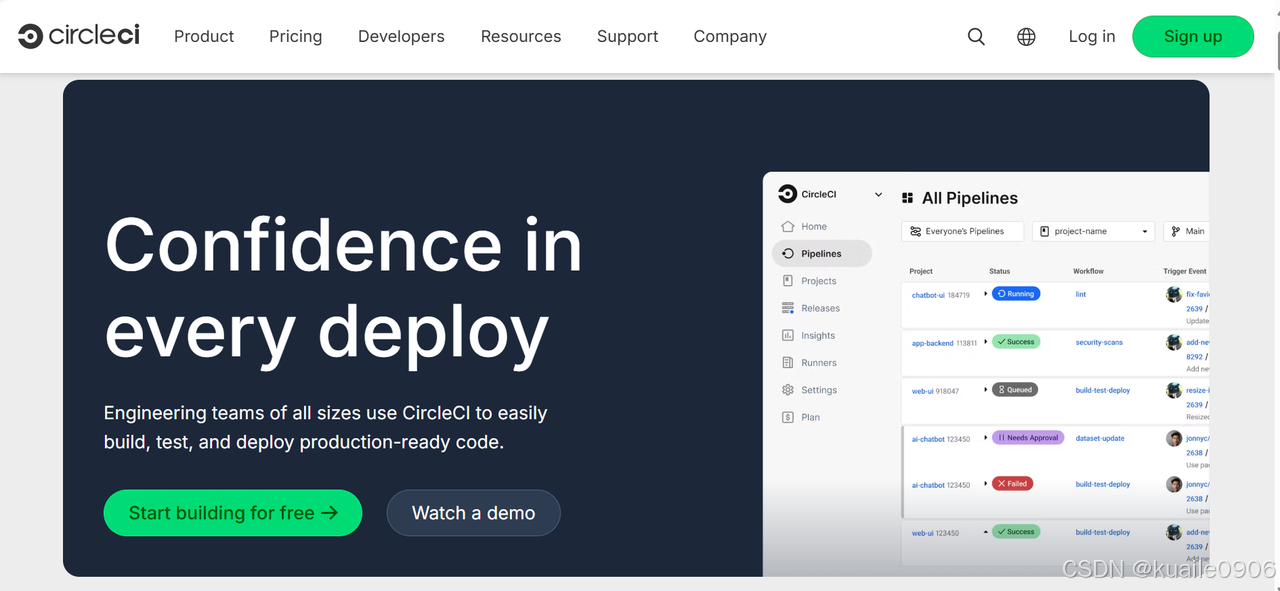Open the project-name dropdown

click(x=1093, y=231)
